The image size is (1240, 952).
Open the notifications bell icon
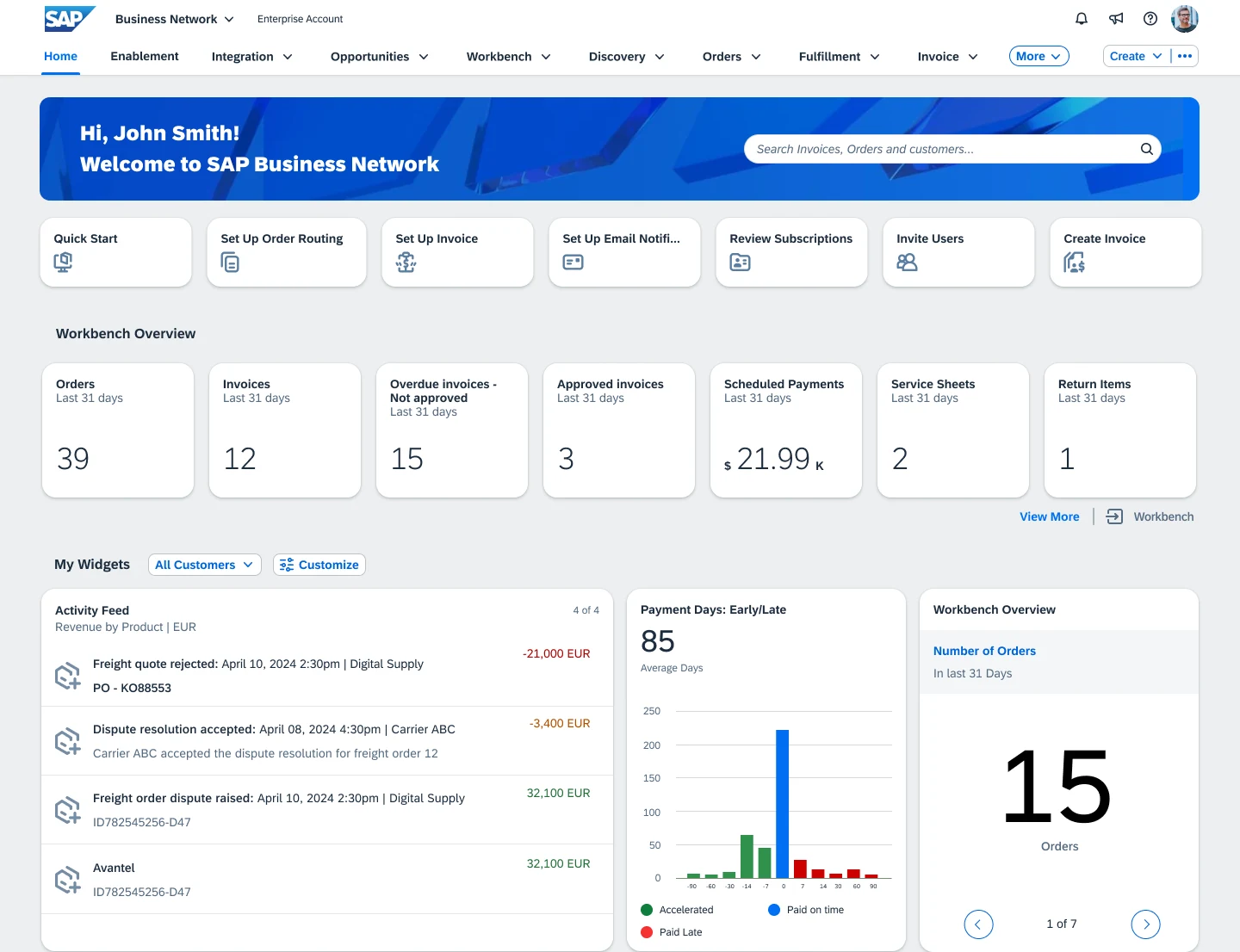[x=1082, y=19]
